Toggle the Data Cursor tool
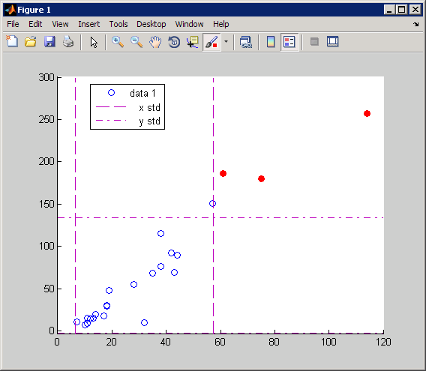 tap(193, 42)
